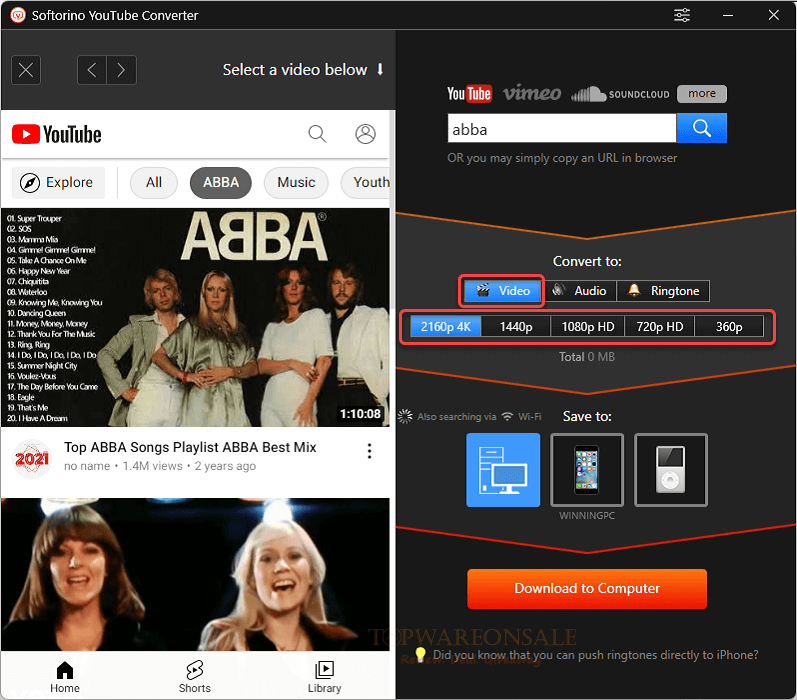Select the All filter chip

click(154, 182)
